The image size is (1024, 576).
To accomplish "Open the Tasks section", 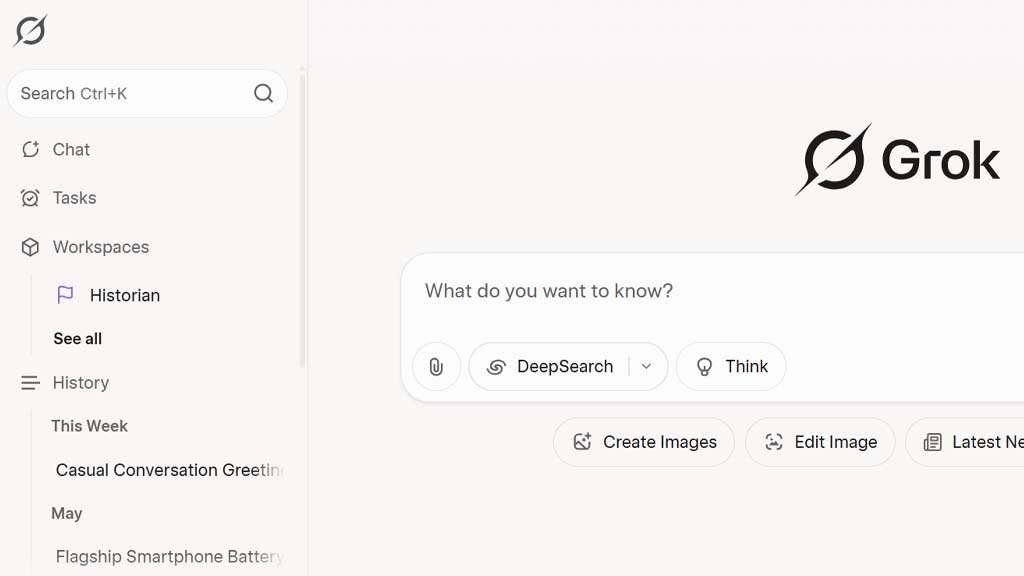I will [74, 198].
